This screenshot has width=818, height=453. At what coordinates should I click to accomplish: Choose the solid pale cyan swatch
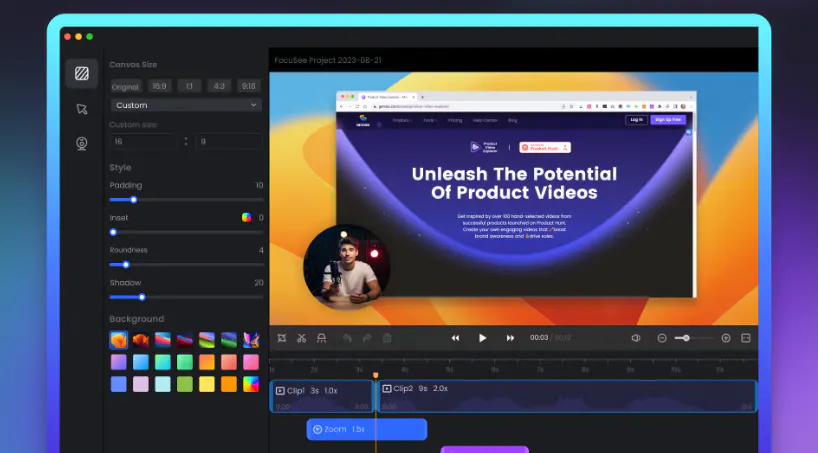coord(163,384)
